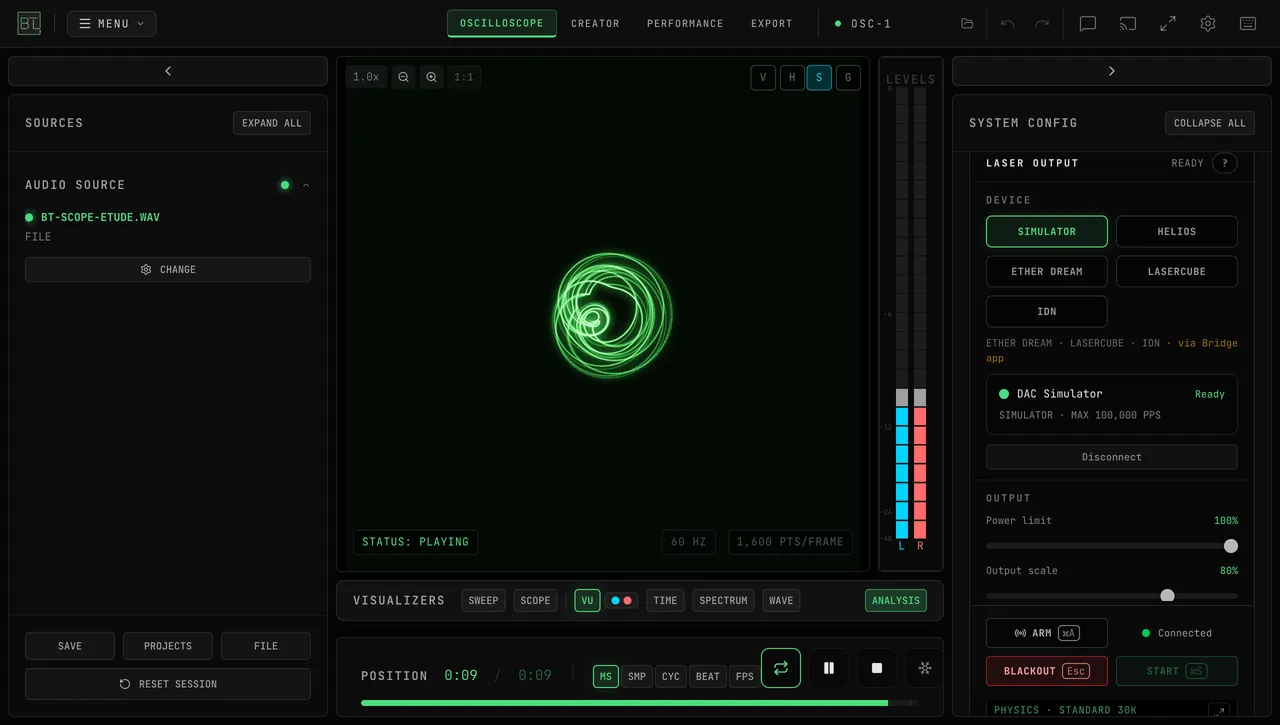Toggle loop playback
Screen dimensions: 1280x725
point(781,668)
